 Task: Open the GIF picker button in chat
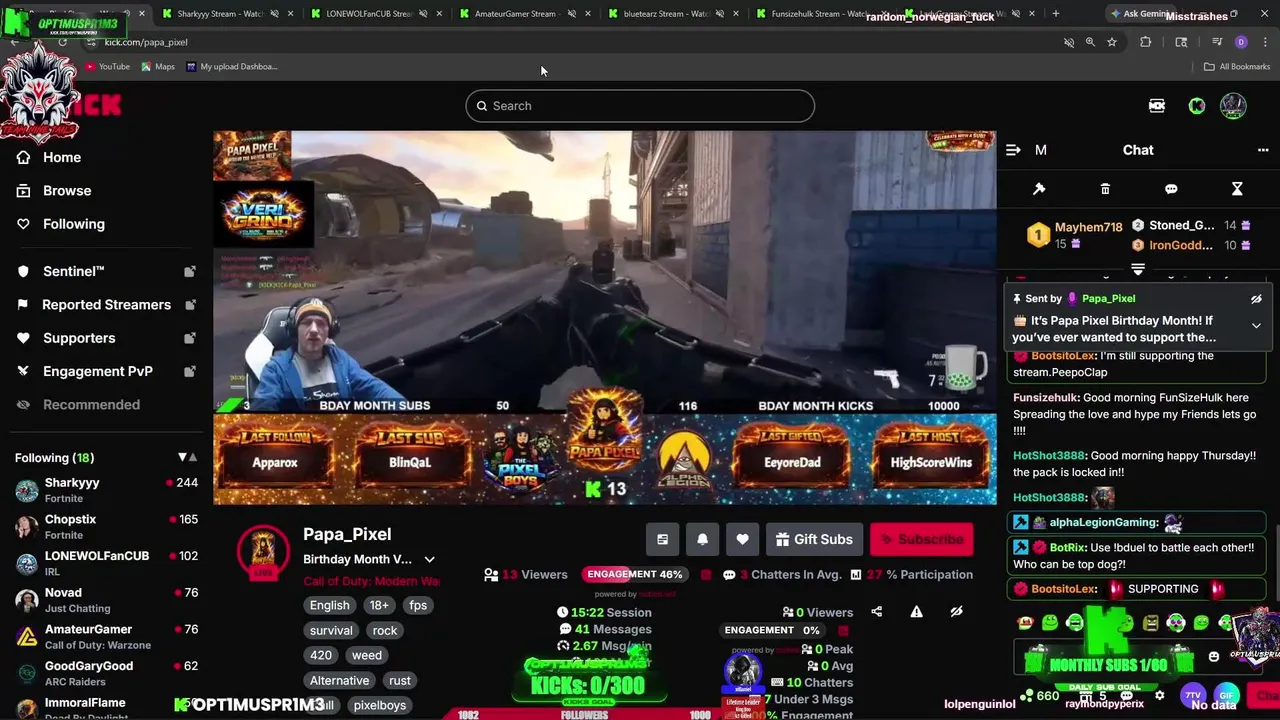pyautogui.click(x=1226, y=695)
